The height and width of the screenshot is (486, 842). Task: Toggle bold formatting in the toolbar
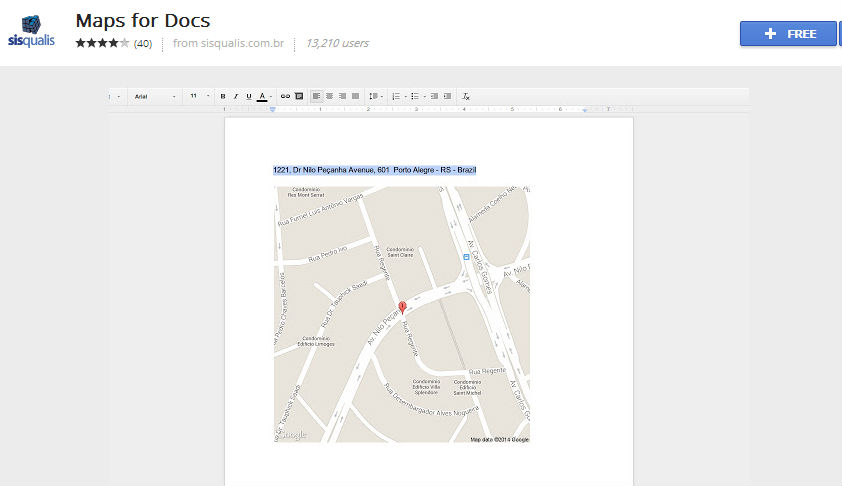tap(223, 97)
